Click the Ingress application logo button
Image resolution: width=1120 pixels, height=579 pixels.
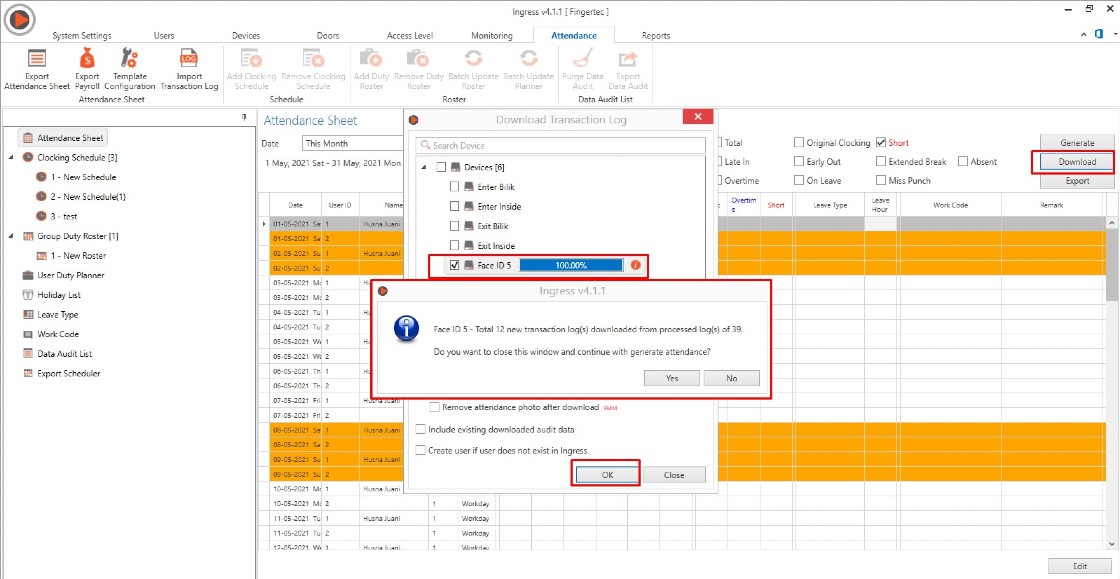click(19, 21)
